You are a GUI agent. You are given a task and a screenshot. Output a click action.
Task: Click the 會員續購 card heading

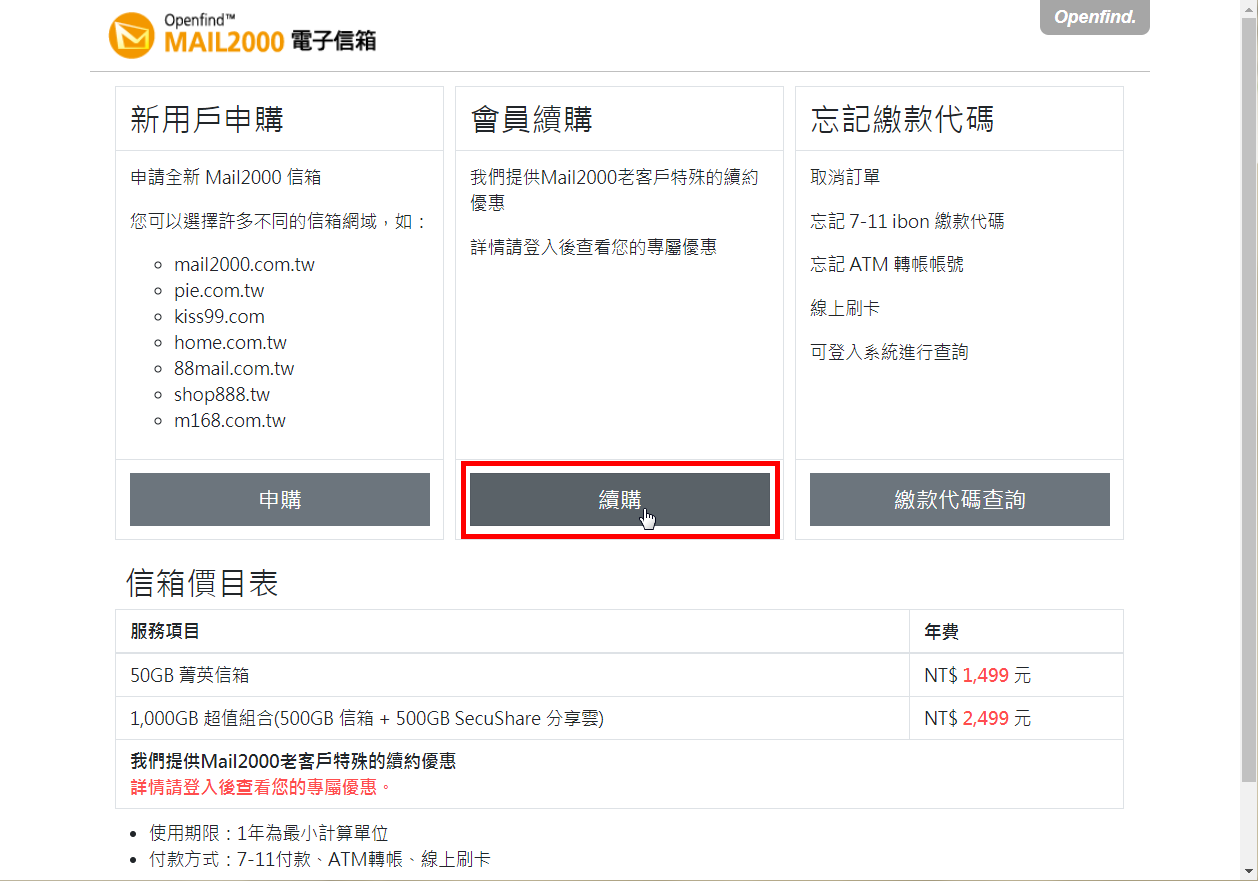pos(531,120)
